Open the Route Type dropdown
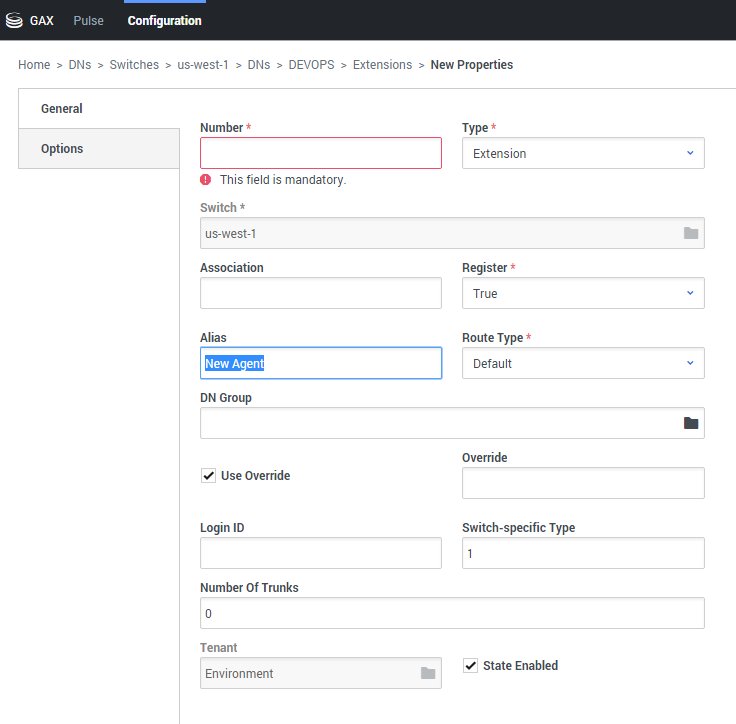Image resolution: width=736 pixels, height=724 pixels. pos(583,363)
